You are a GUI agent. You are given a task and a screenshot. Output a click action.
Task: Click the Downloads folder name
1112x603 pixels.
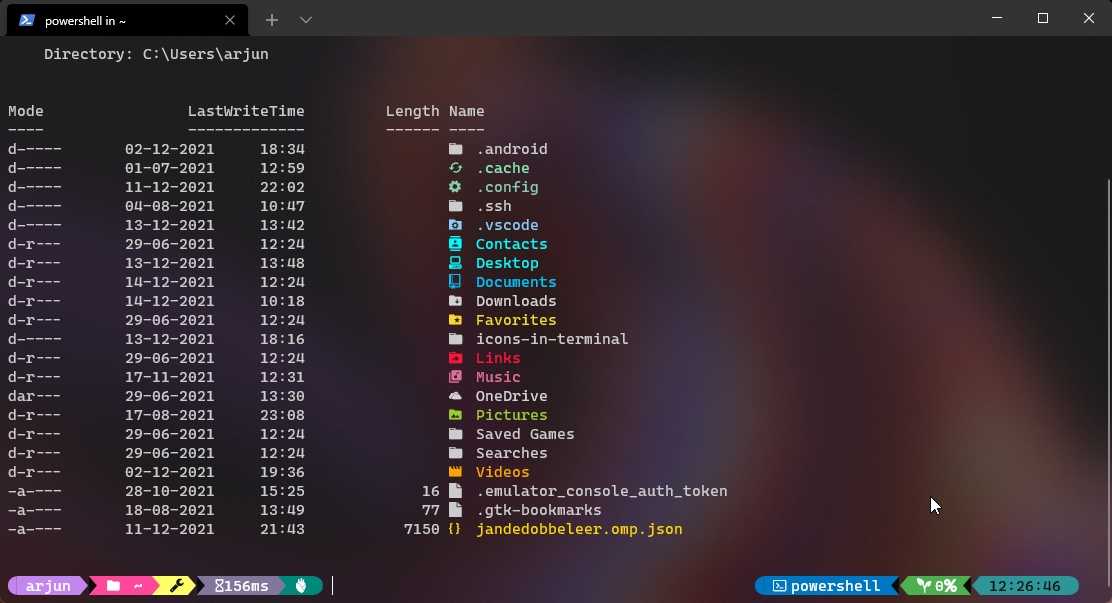516,301
